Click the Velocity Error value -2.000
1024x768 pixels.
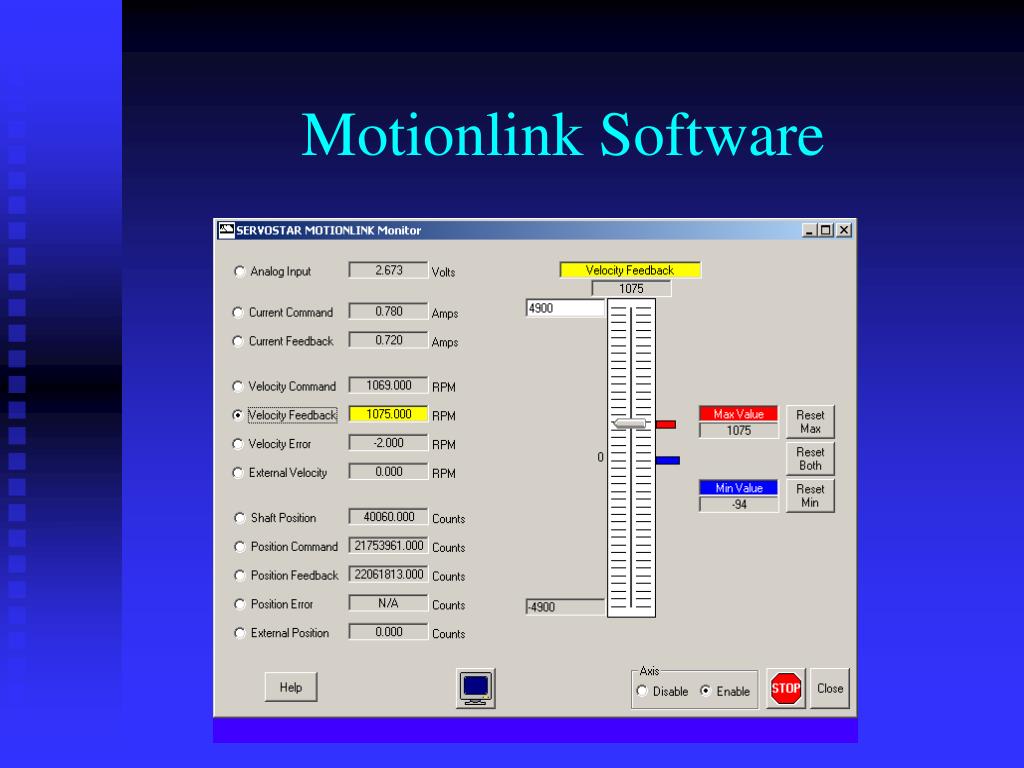point(389,443)
